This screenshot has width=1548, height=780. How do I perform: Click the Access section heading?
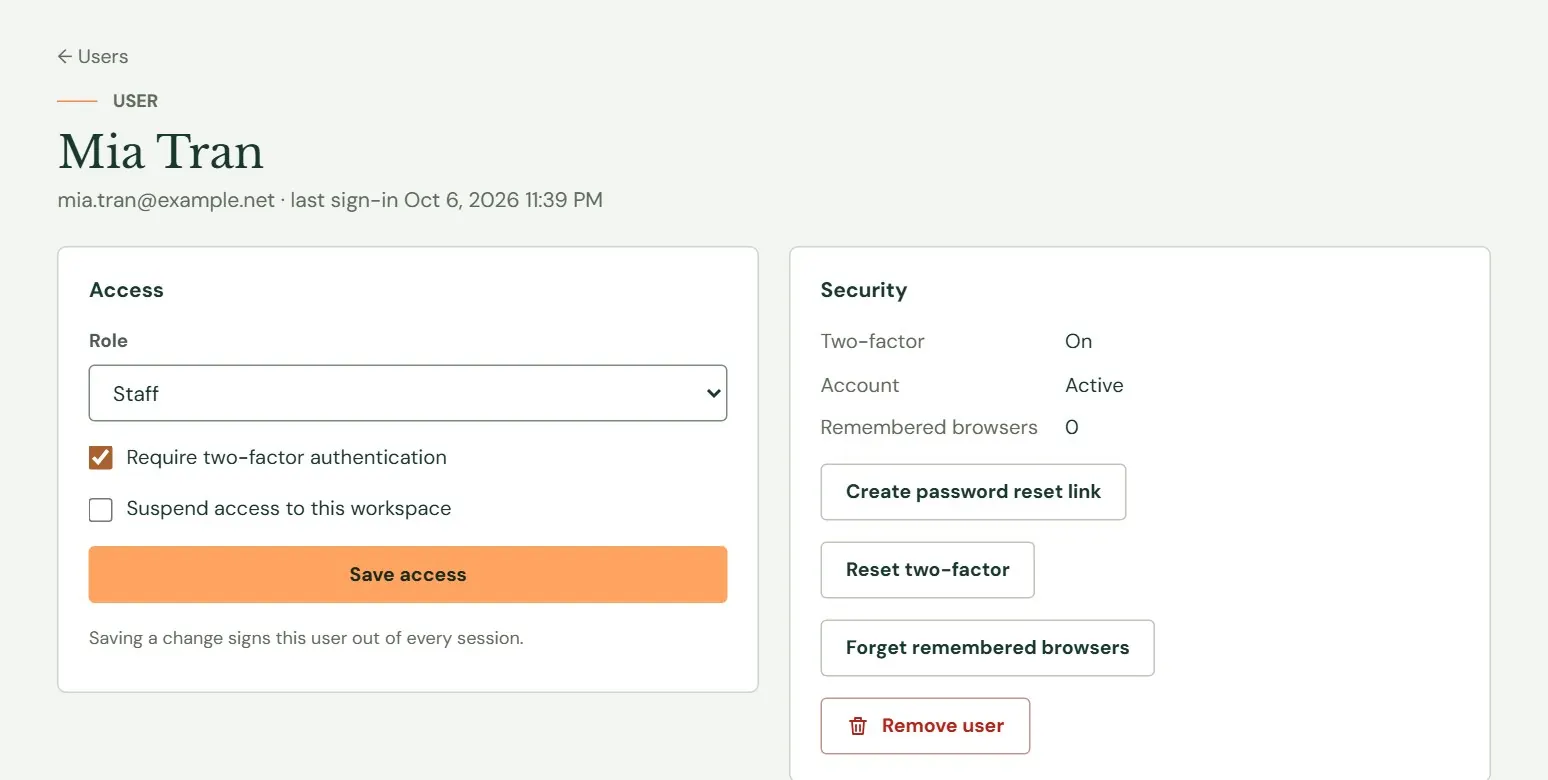click(x=126, y=290)
